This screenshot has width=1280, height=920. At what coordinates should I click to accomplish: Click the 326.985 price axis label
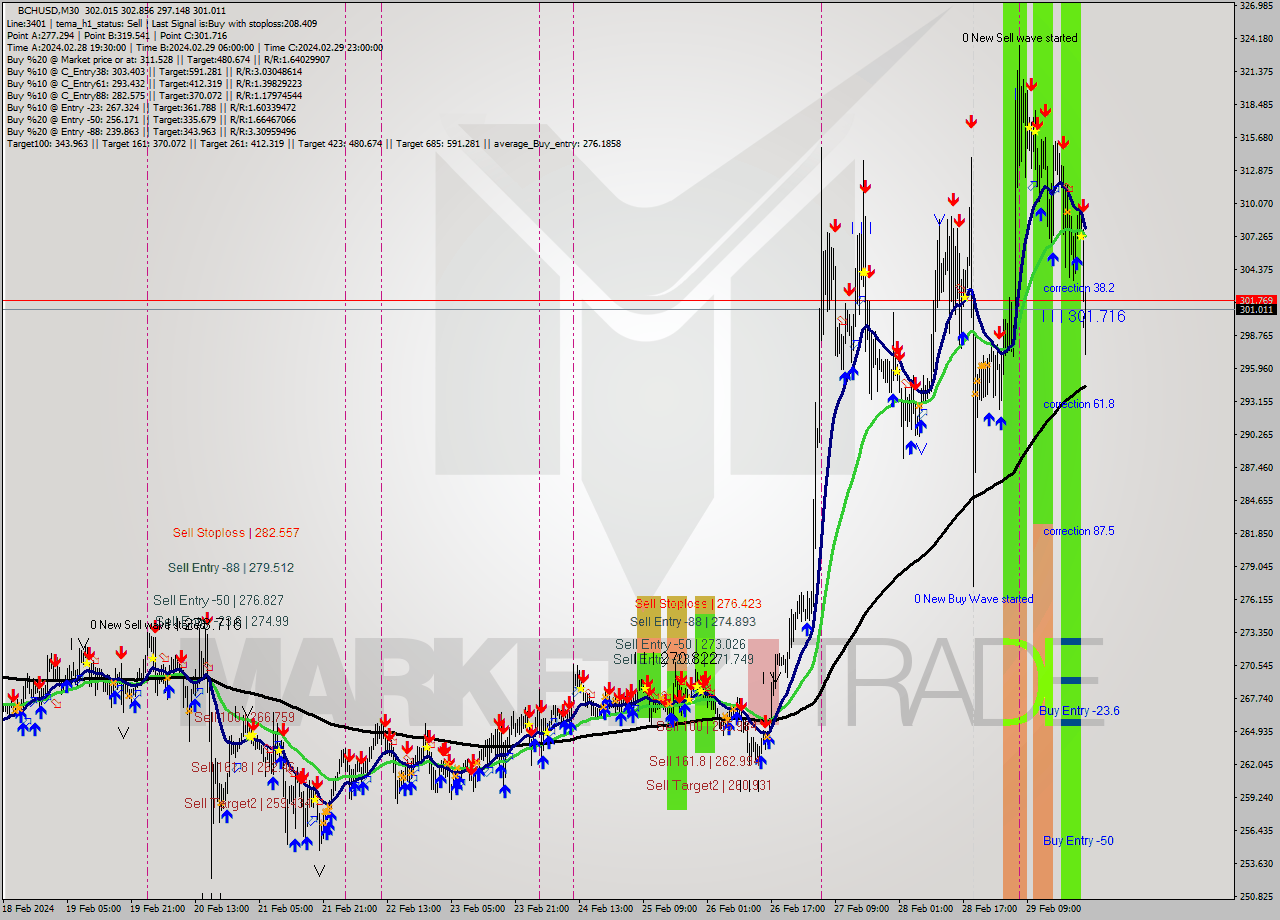click(1256, 6)
